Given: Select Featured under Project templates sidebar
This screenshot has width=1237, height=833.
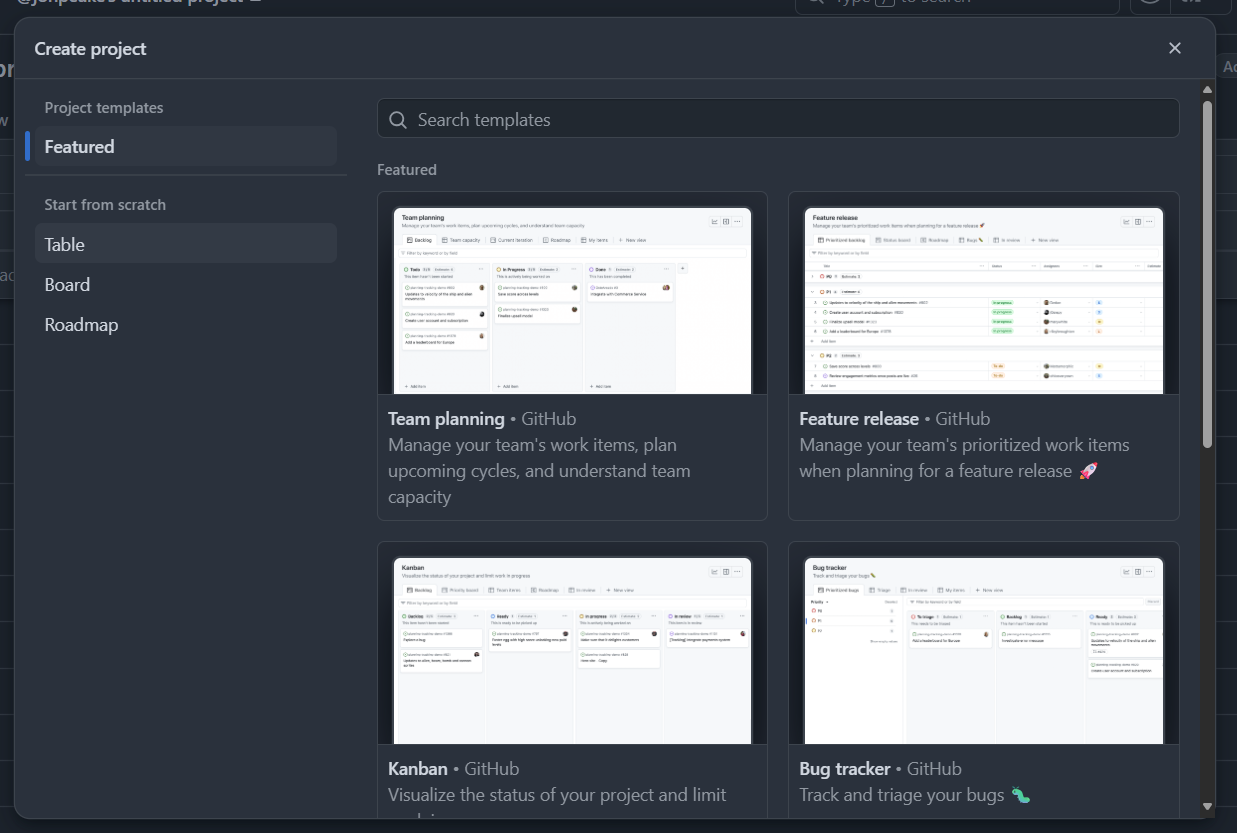Looking at the screenshot, I should (x=186, y=147).
